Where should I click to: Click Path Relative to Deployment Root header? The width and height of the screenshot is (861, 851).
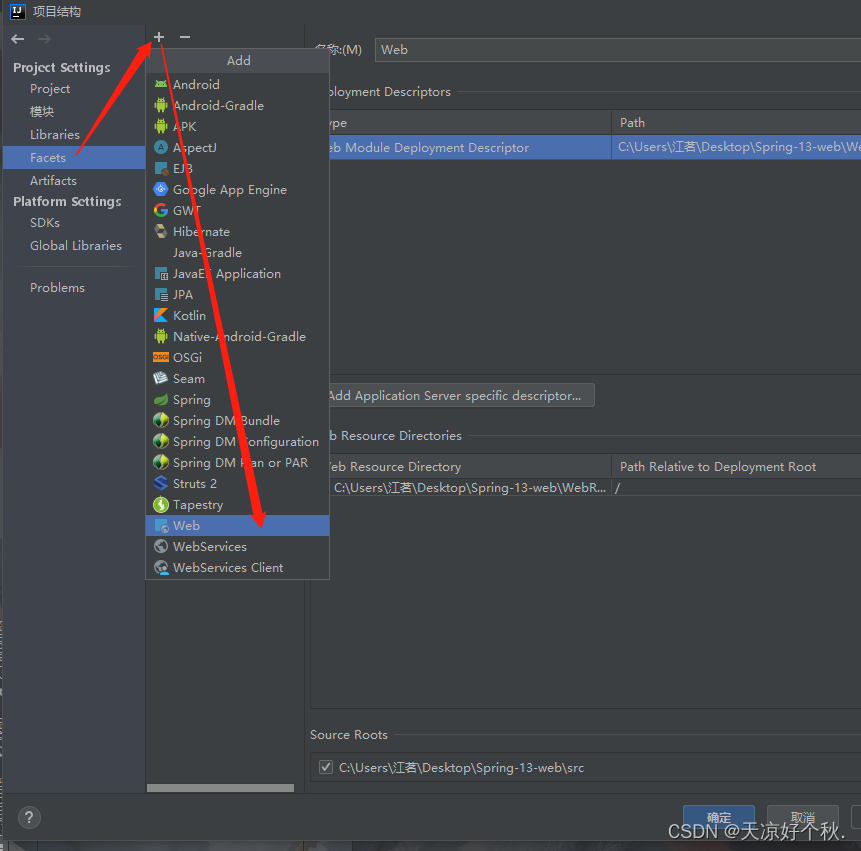pyautogui.click(x=736, y=466)
